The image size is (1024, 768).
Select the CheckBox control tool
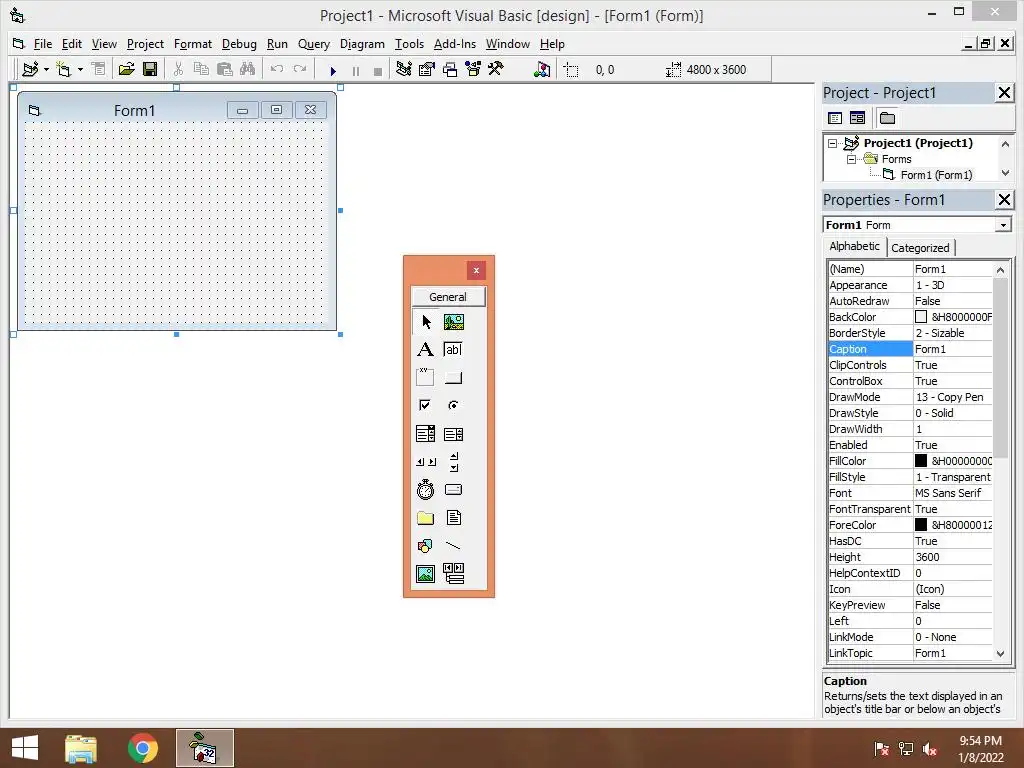(x=425, y=405)
